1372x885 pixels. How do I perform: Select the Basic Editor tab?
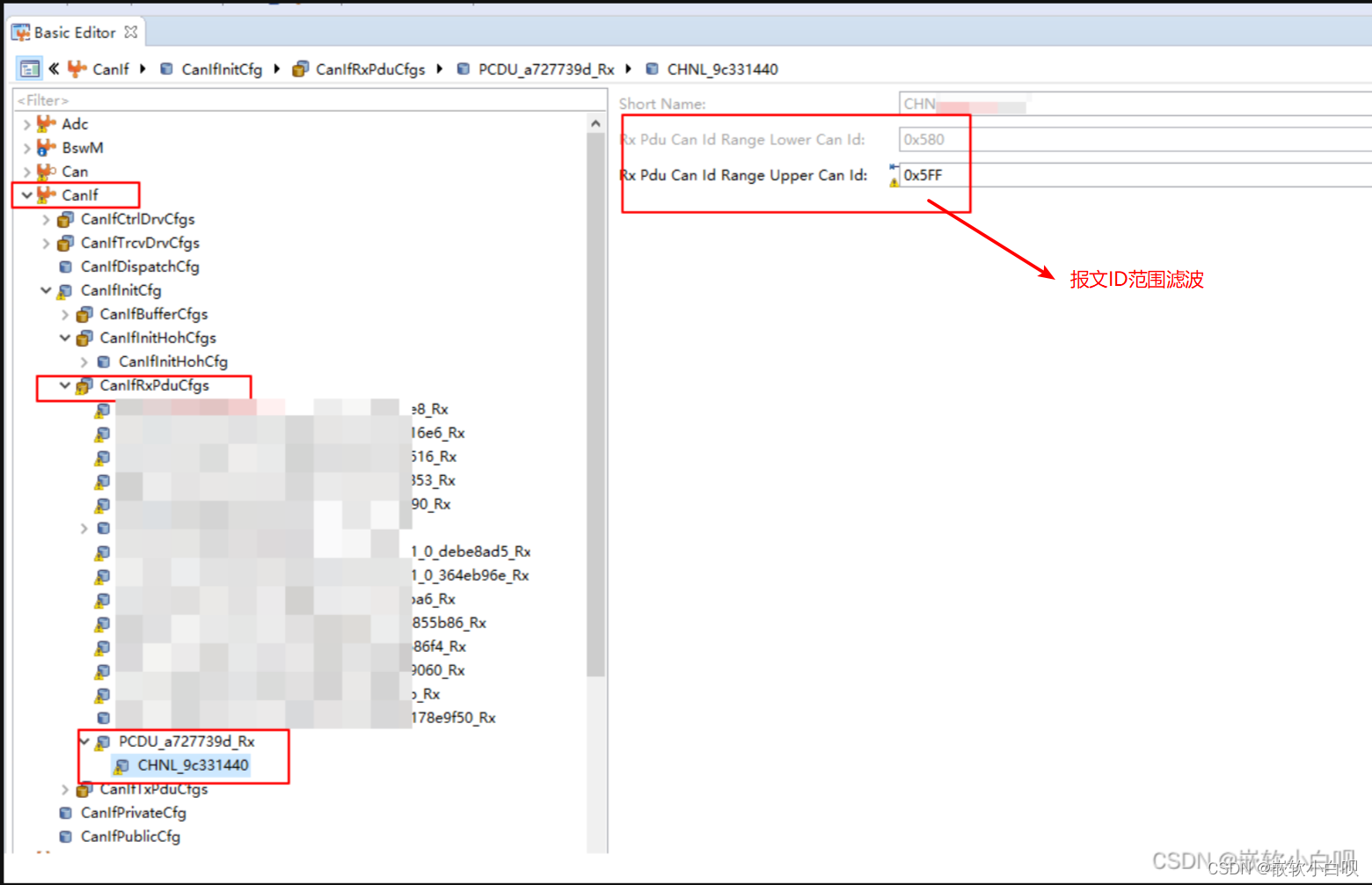75,32
